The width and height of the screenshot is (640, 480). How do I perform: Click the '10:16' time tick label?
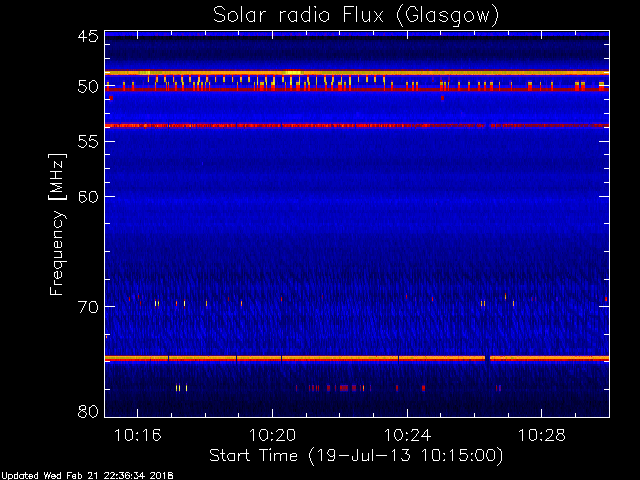(138, 435)
